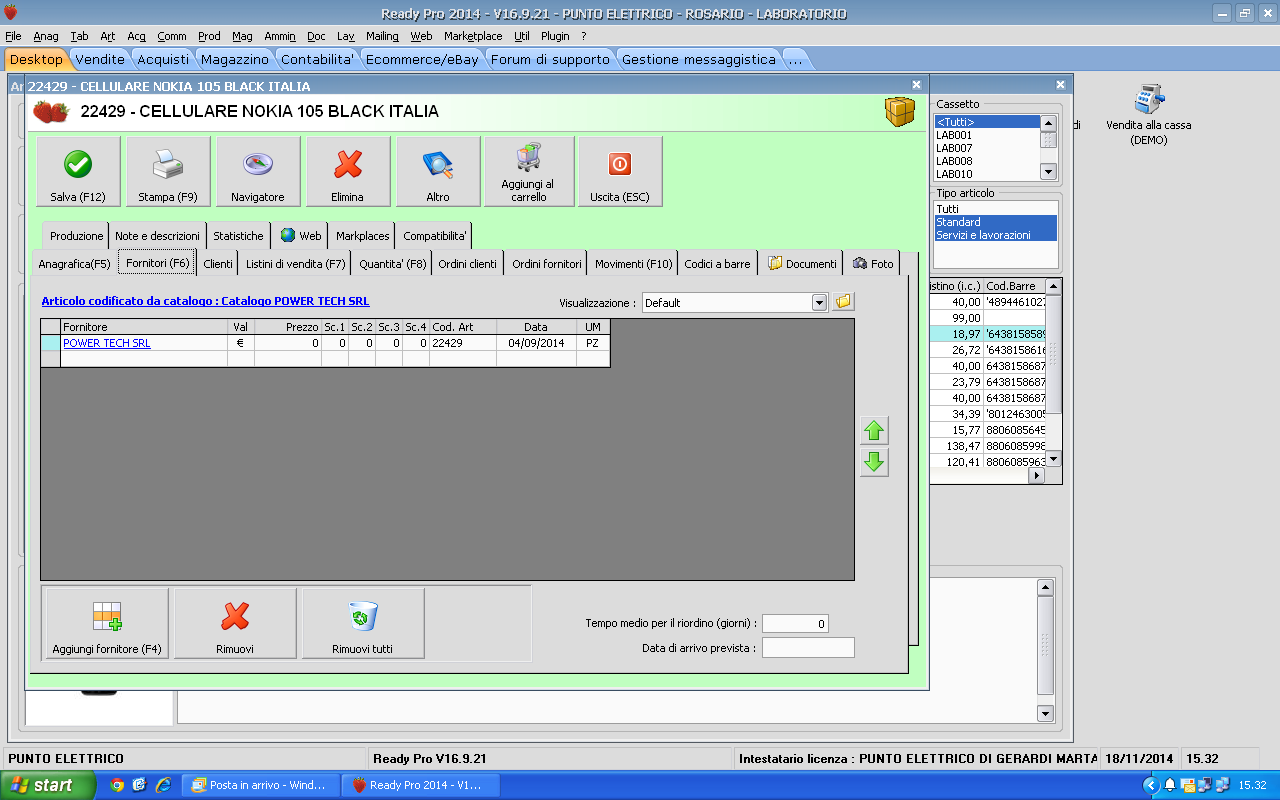Click the Internet Explorer icon in quick launch
The image size is (1280, 800).
pyautogui.click(x=162, y=785)
